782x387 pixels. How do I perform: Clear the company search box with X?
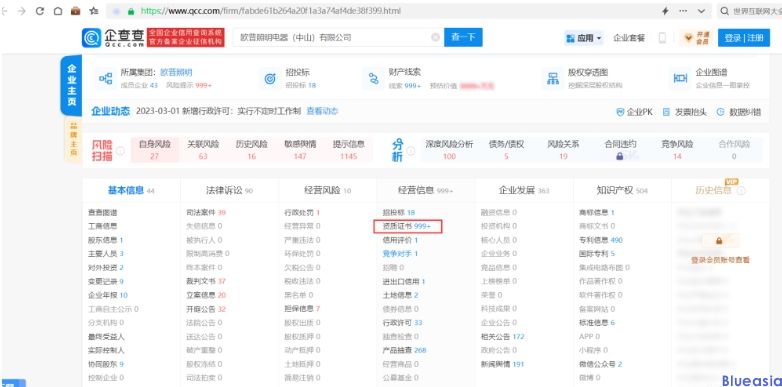point(435,37)
